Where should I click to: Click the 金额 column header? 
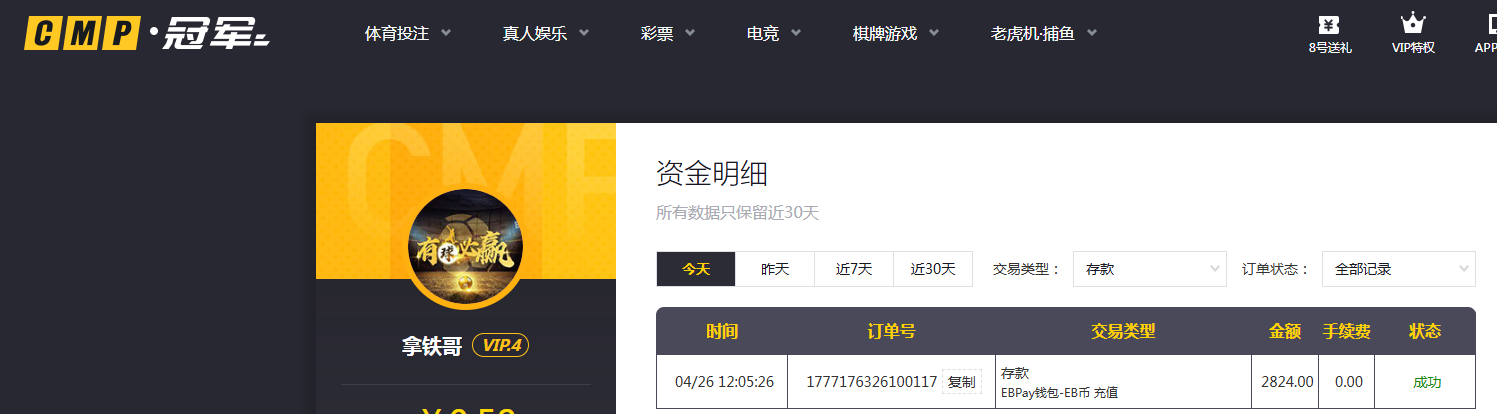1285,331
